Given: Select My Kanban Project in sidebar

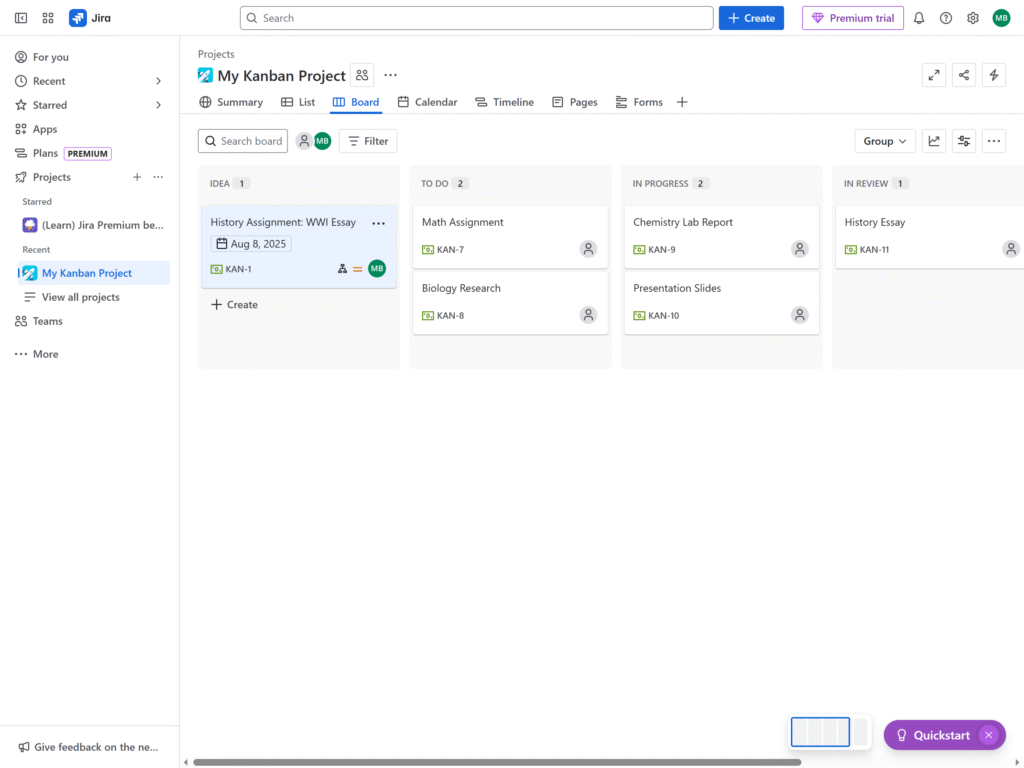Looking at the screenshot, I should pyautogui.click(x=93, y=273).
